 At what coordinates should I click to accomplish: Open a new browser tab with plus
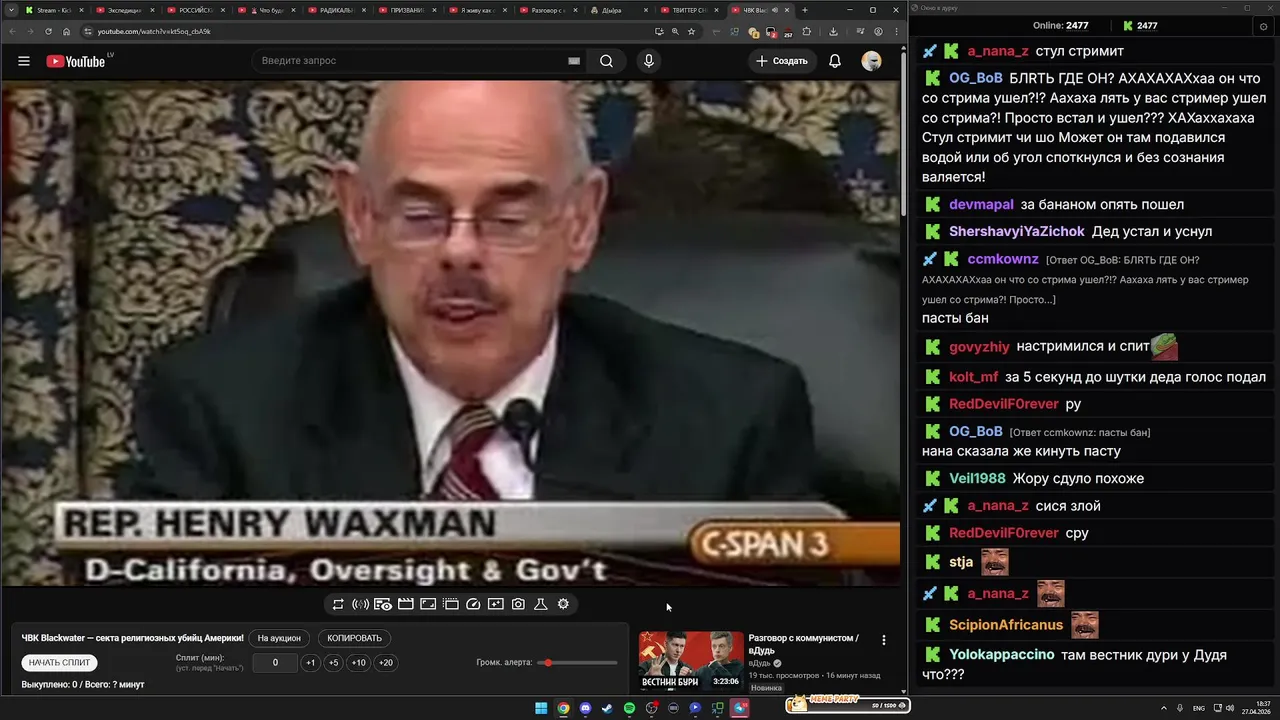coord(805,10)
